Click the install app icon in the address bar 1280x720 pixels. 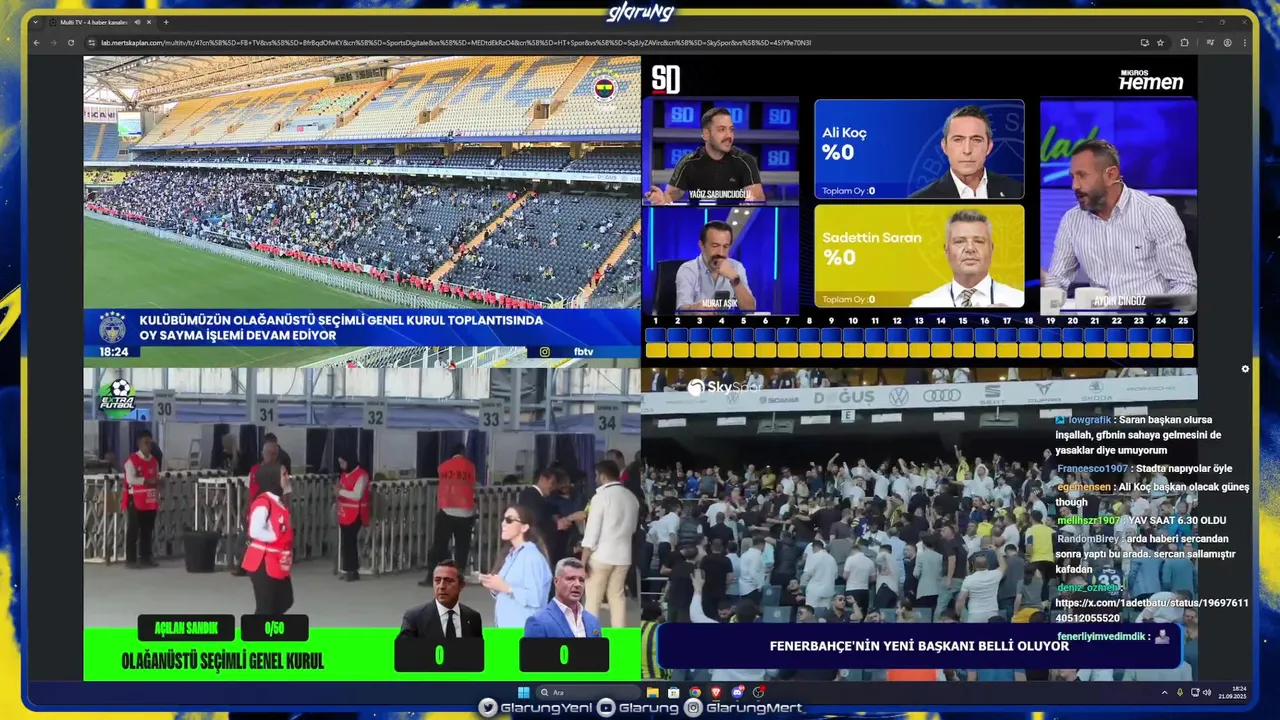point(1144,43)
